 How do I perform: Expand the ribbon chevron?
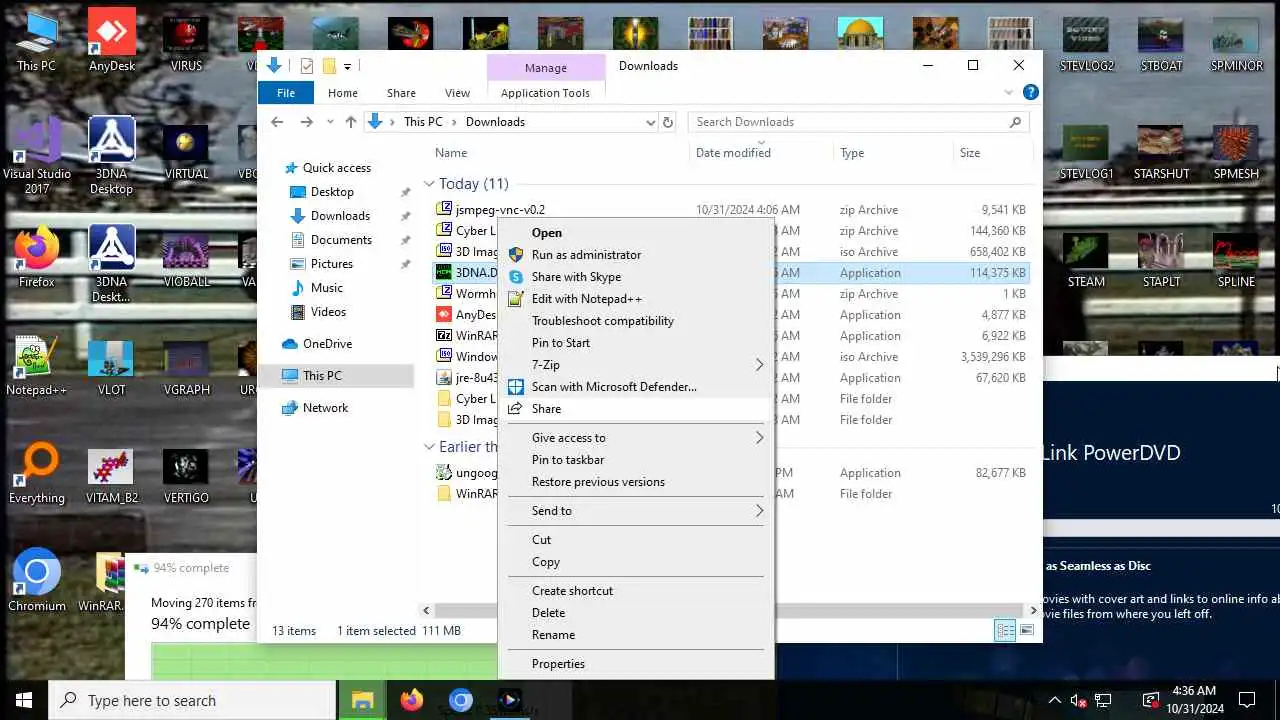[x=1008, y=92]
